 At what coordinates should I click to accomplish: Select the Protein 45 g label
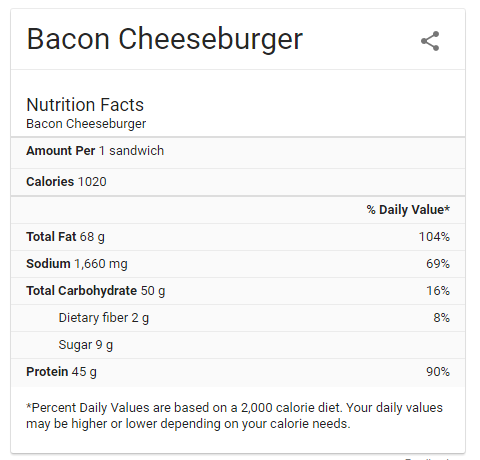[61, 372]
